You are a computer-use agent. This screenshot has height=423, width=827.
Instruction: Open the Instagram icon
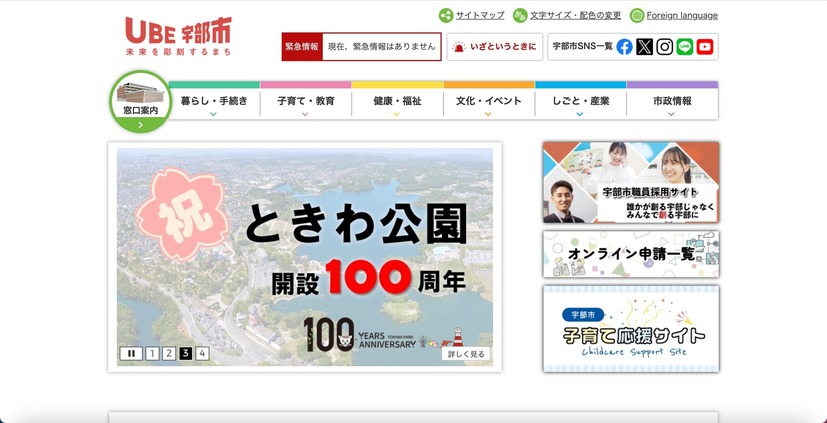tap(664, 47)
